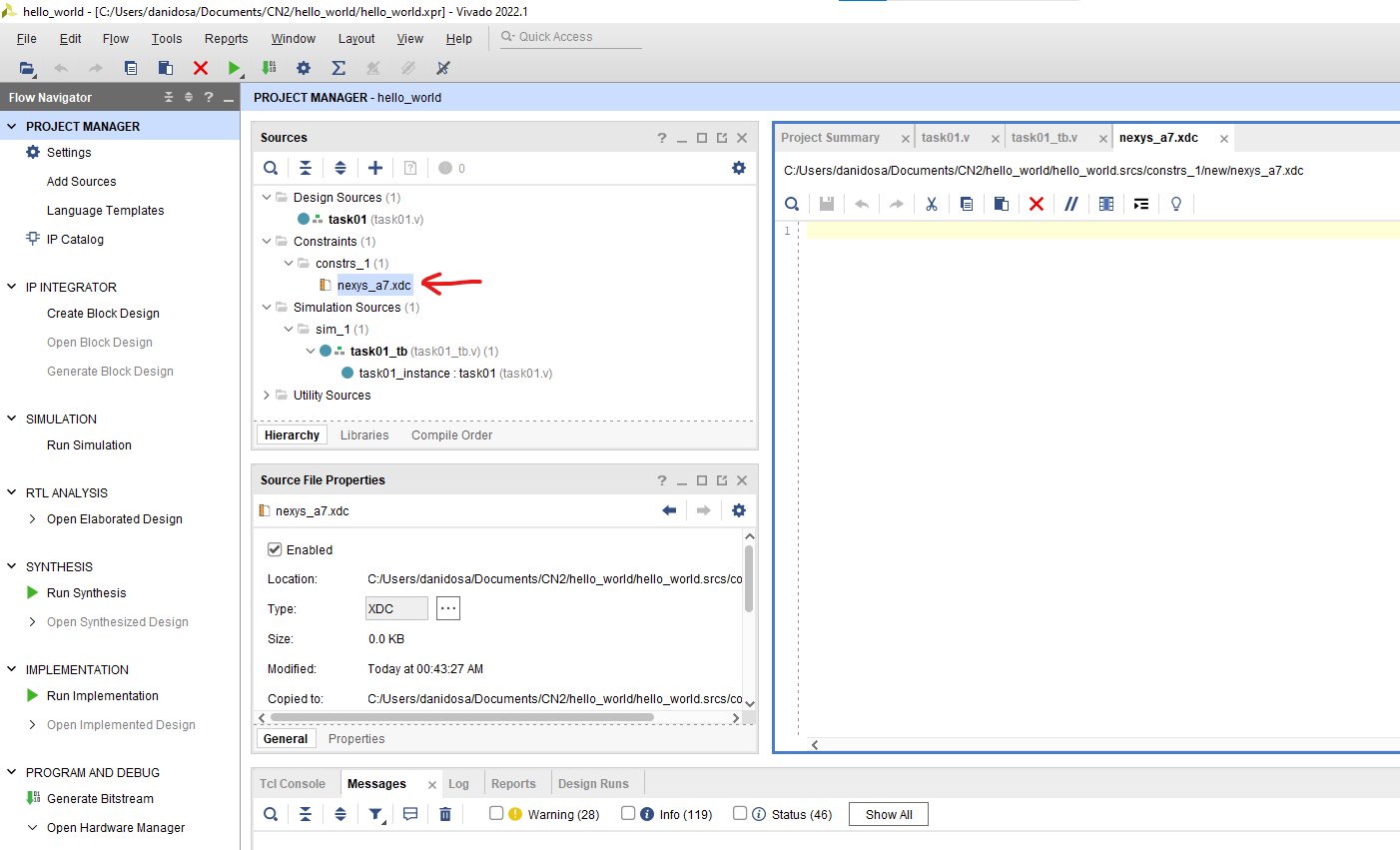Click Generate Bitstream in Flow Navigator
The width and height of the screenshot is (1400, 850).
coord(100,798)
